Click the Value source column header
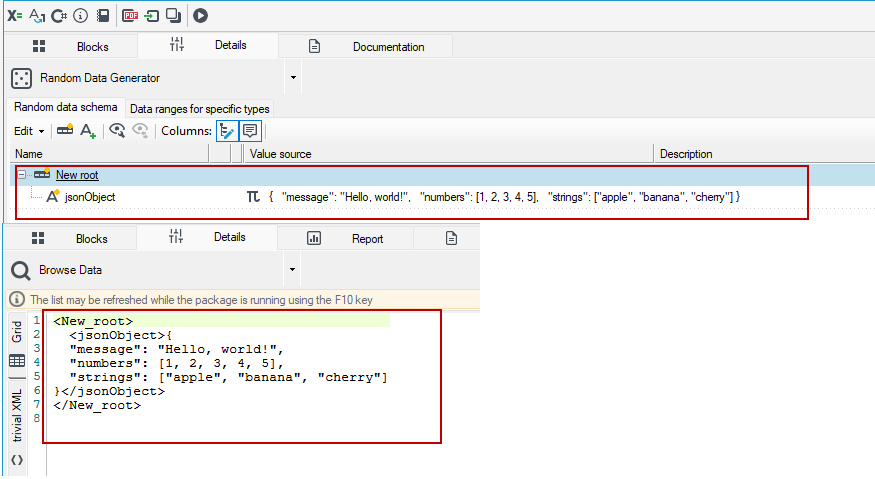This screenshot has height=479, width=875. coord(448,154)
